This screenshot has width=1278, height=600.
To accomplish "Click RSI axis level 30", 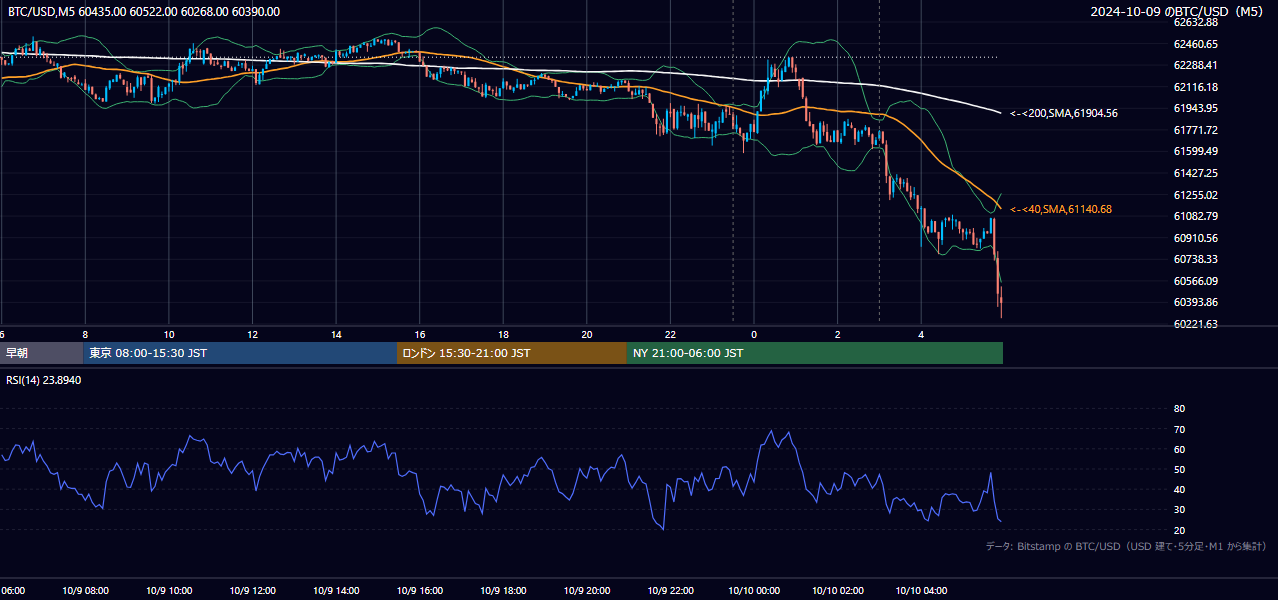I will click(1179, 510).
